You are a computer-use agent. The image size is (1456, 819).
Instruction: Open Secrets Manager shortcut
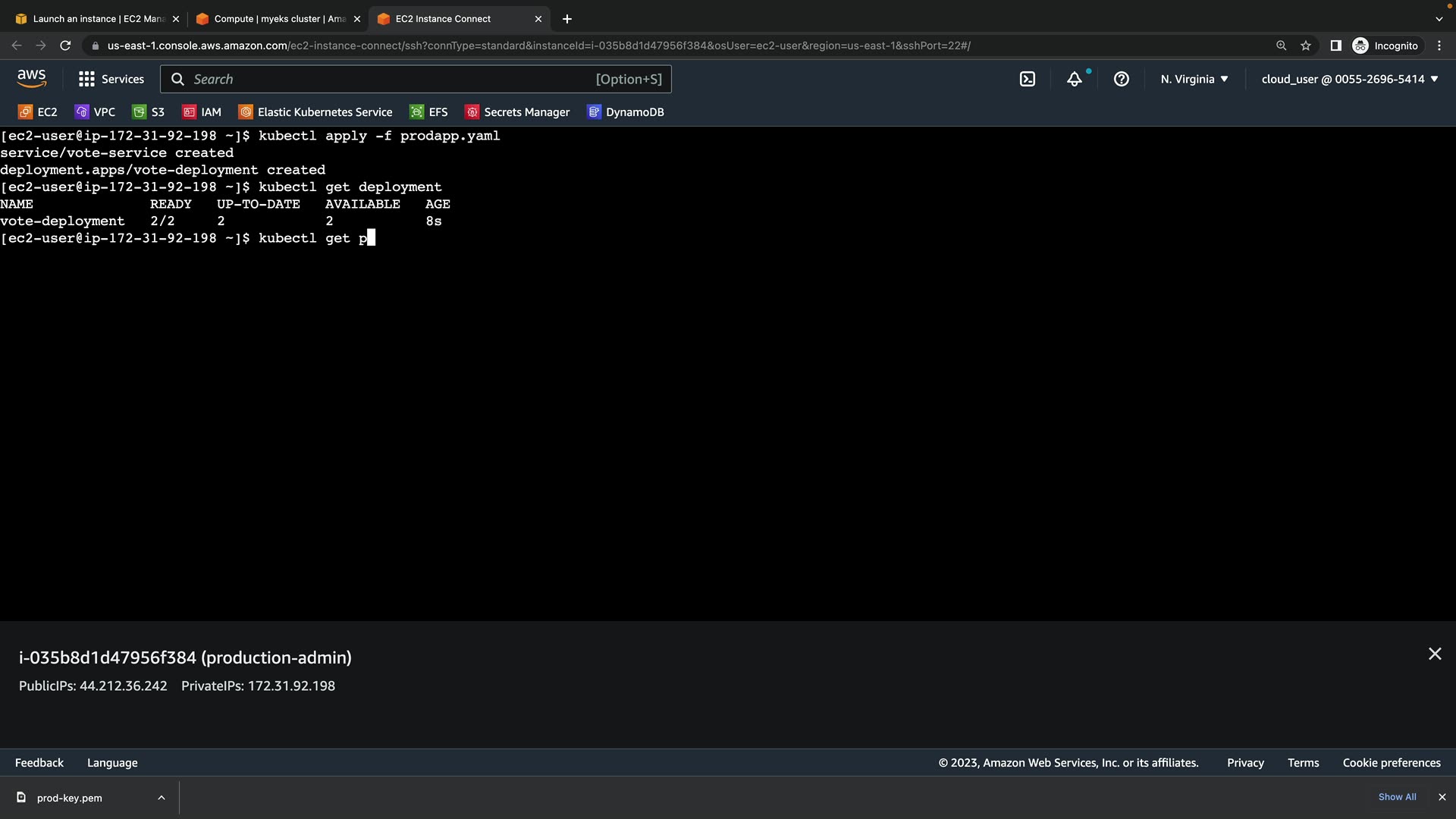coord(517,112)
